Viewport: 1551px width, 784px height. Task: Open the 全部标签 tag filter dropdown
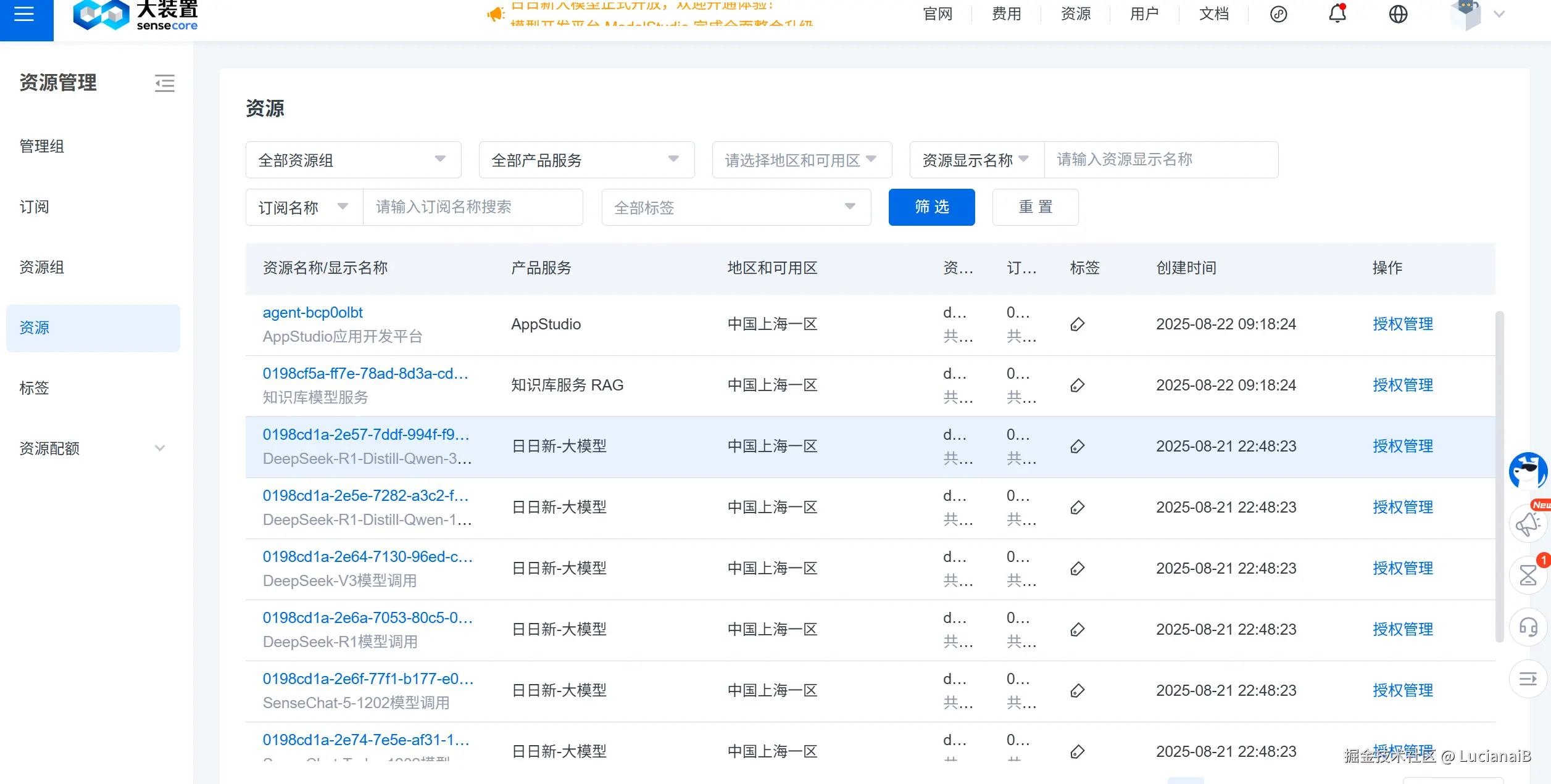tap(736, 208)
